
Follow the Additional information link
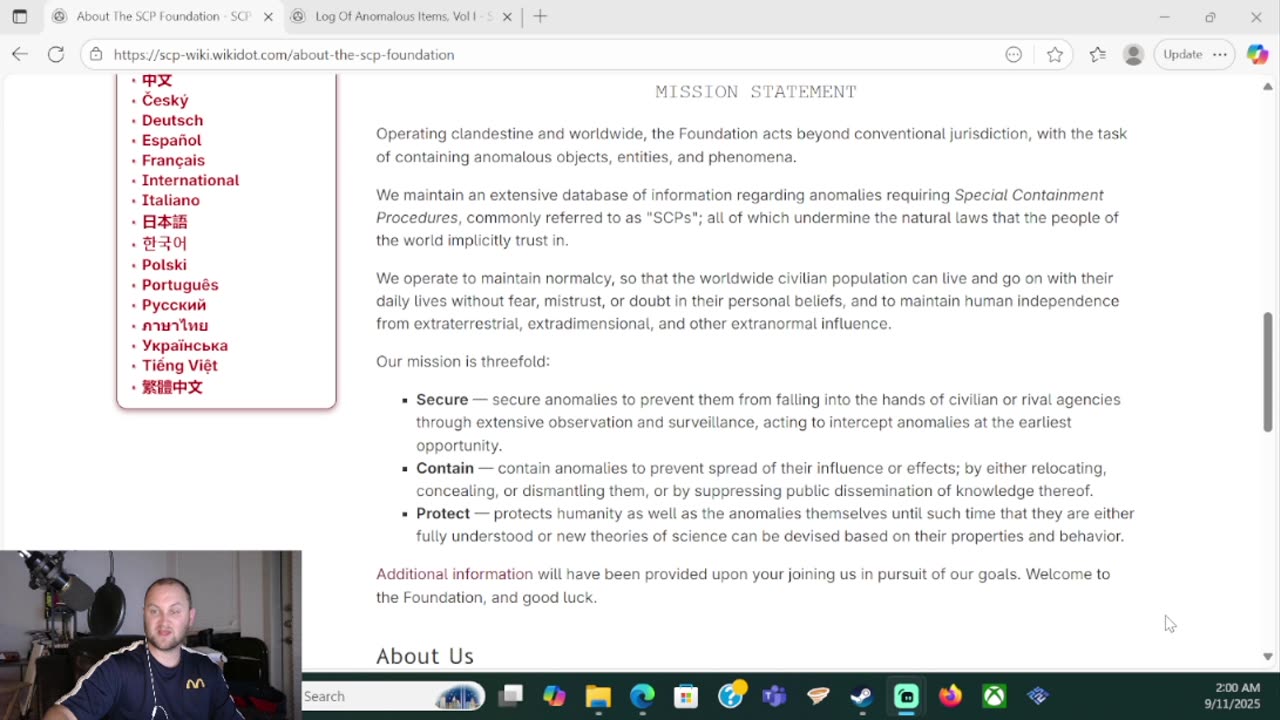click(x=454, y=574)
